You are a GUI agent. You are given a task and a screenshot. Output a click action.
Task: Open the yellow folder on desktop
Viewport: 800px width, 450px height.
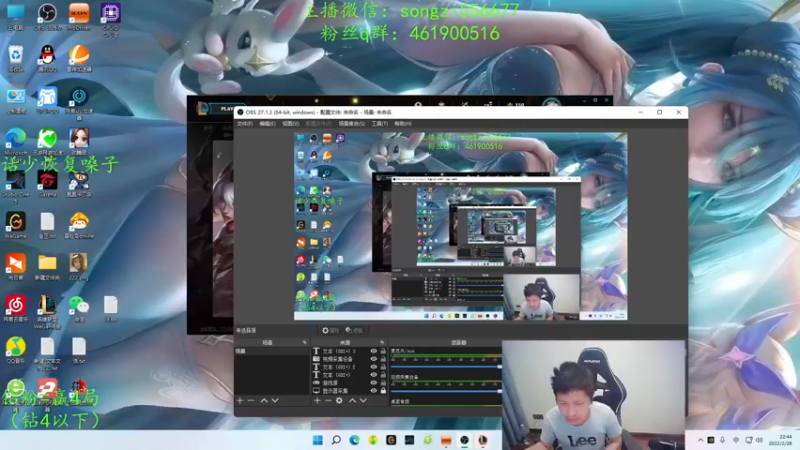[x=47, y=267]
